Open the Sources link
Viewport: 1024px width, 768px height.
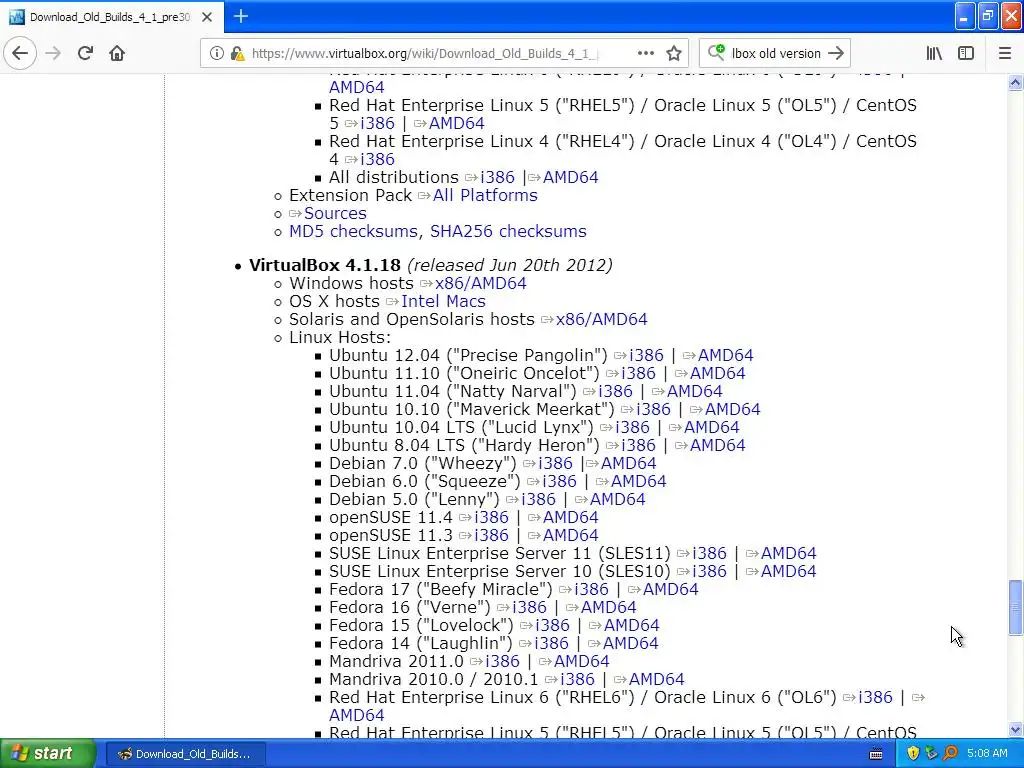(x=335, y=214)
